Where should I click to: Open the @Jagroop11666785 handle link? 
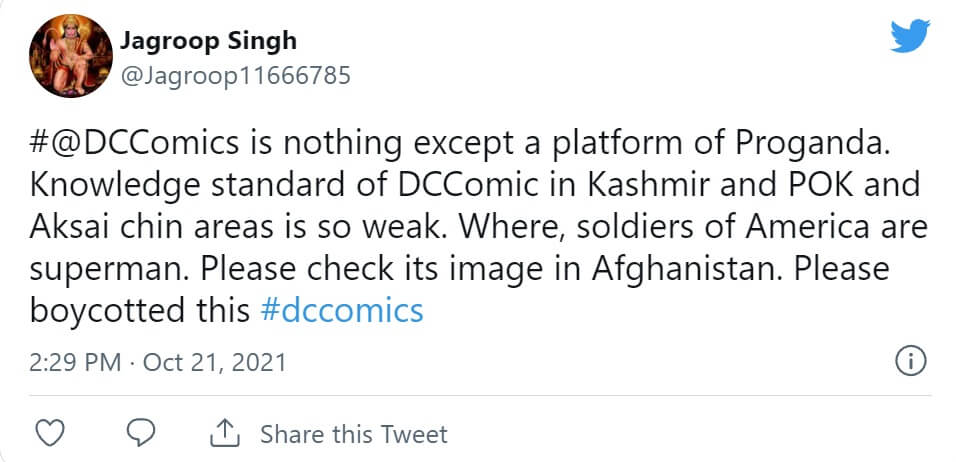point(234,75)
